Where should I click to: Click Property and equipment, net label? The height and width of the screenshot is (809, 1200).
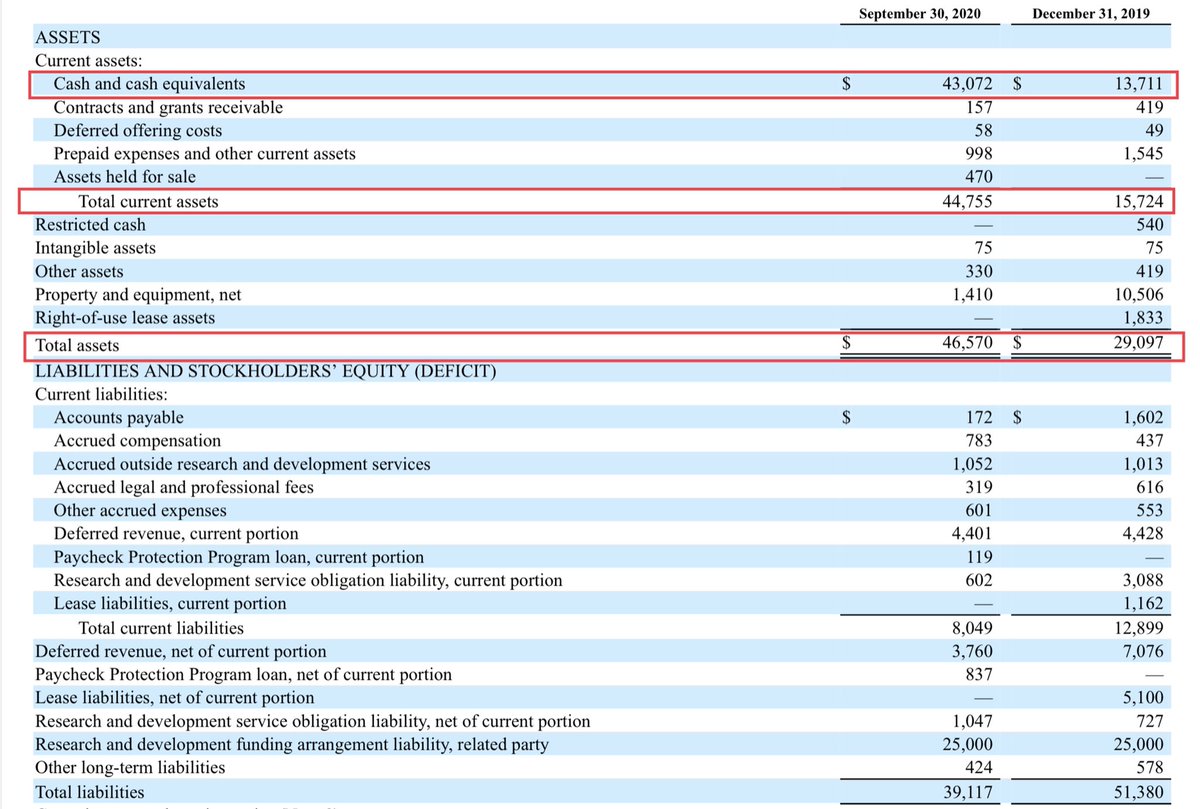coord(138,295)
